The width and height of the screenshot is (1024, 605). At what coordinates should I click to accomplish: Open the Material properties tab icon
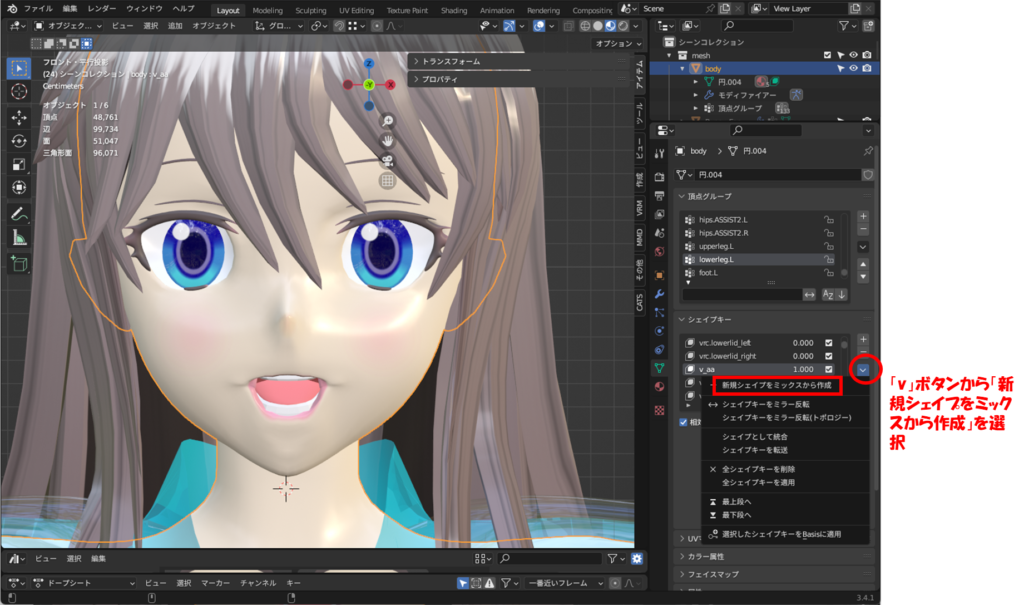click(659, 387)
